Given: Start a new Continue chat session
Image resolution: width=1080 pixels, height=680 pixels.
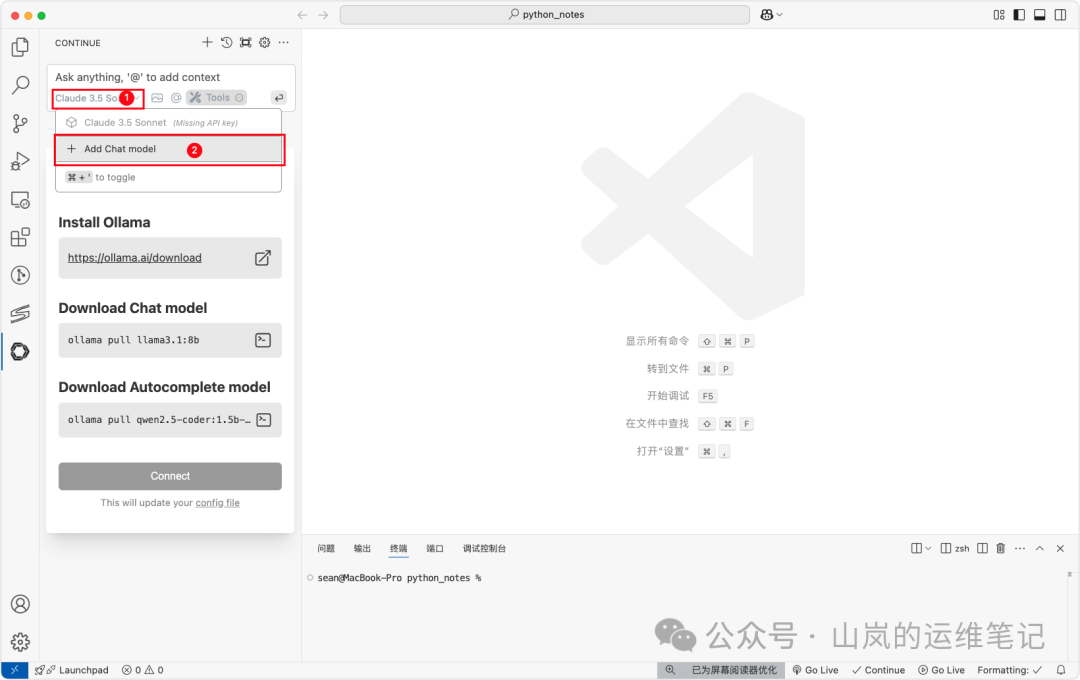Looking at the screenshot, I should tap(207, 43).
